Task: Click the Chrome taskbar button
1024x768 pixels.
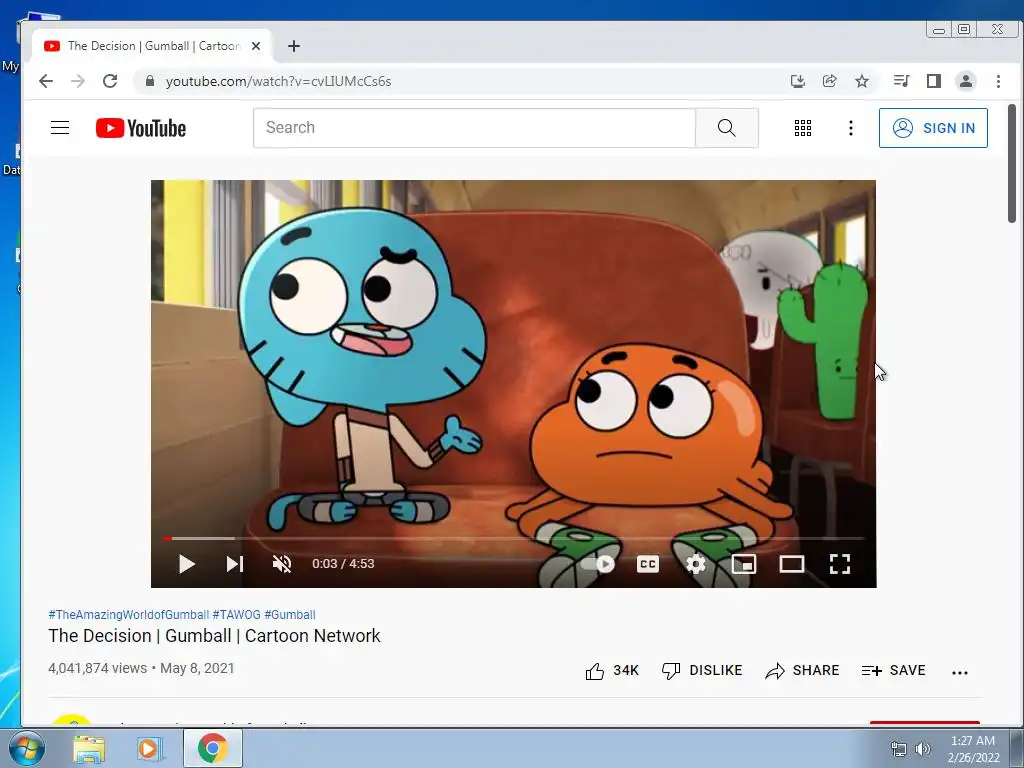Action: tap(213, 748)
